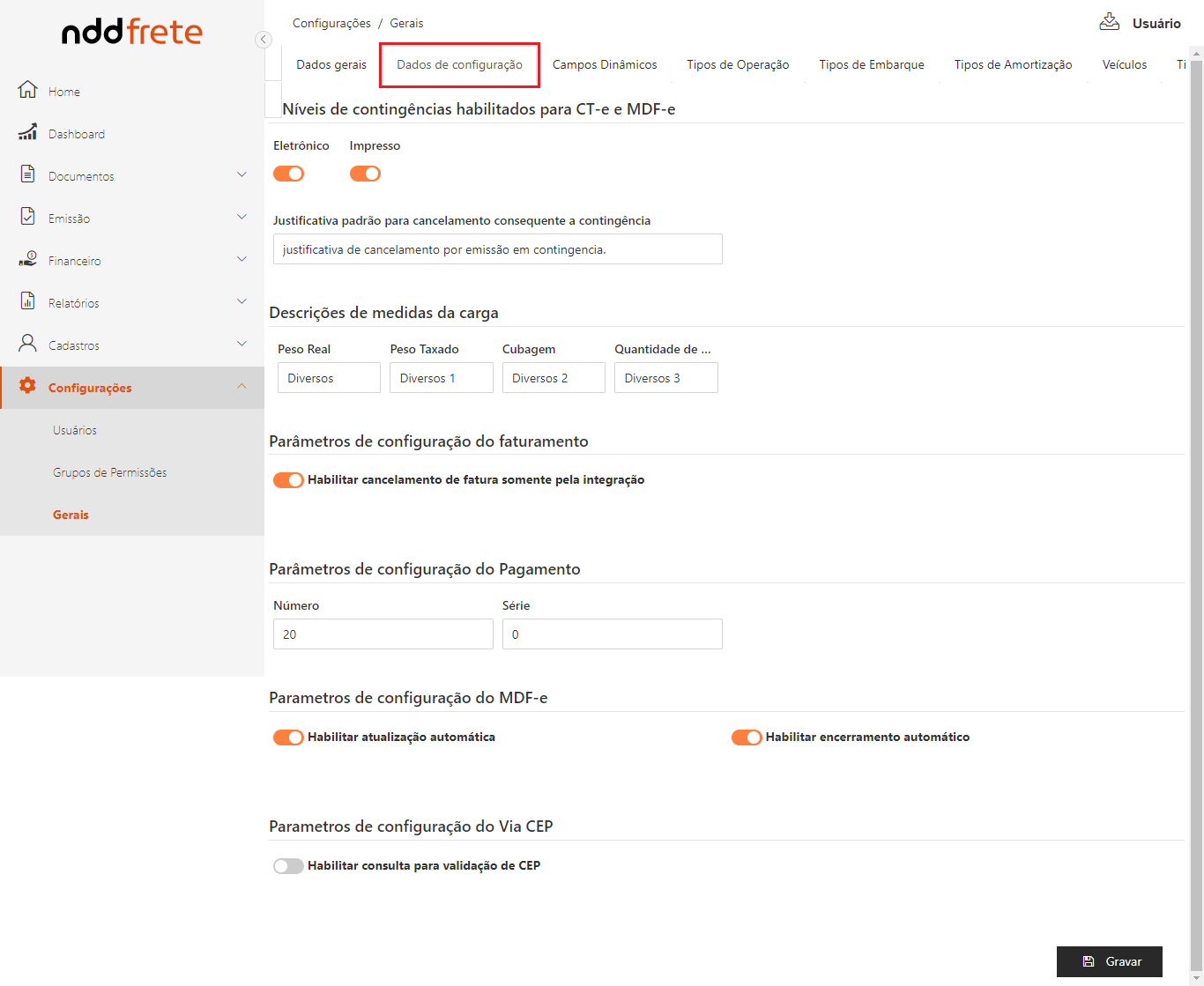The width and height of the screenshot is (1204, 986).
Task: Disable the Eletrônico contingency toggle
Action: (288, 174)
